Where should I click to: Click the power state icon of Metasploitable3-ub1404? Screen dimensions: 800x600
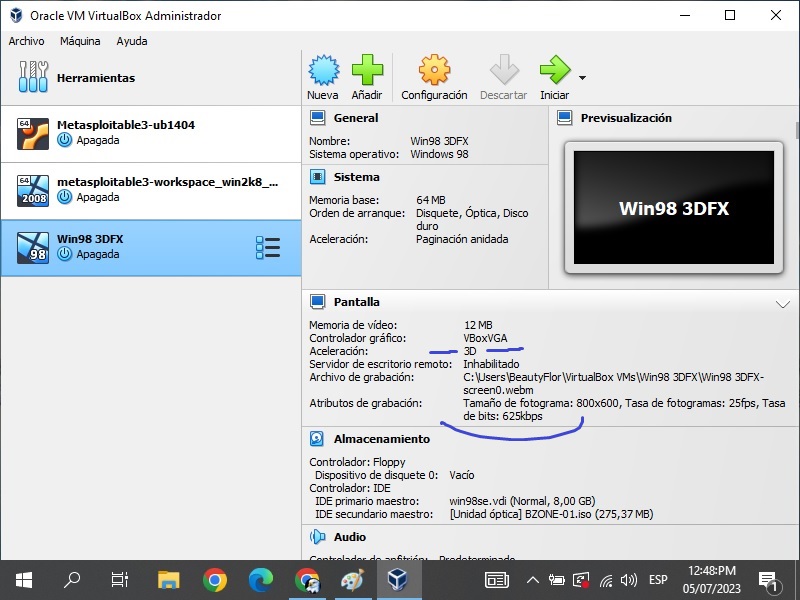(x=64, y=140)
